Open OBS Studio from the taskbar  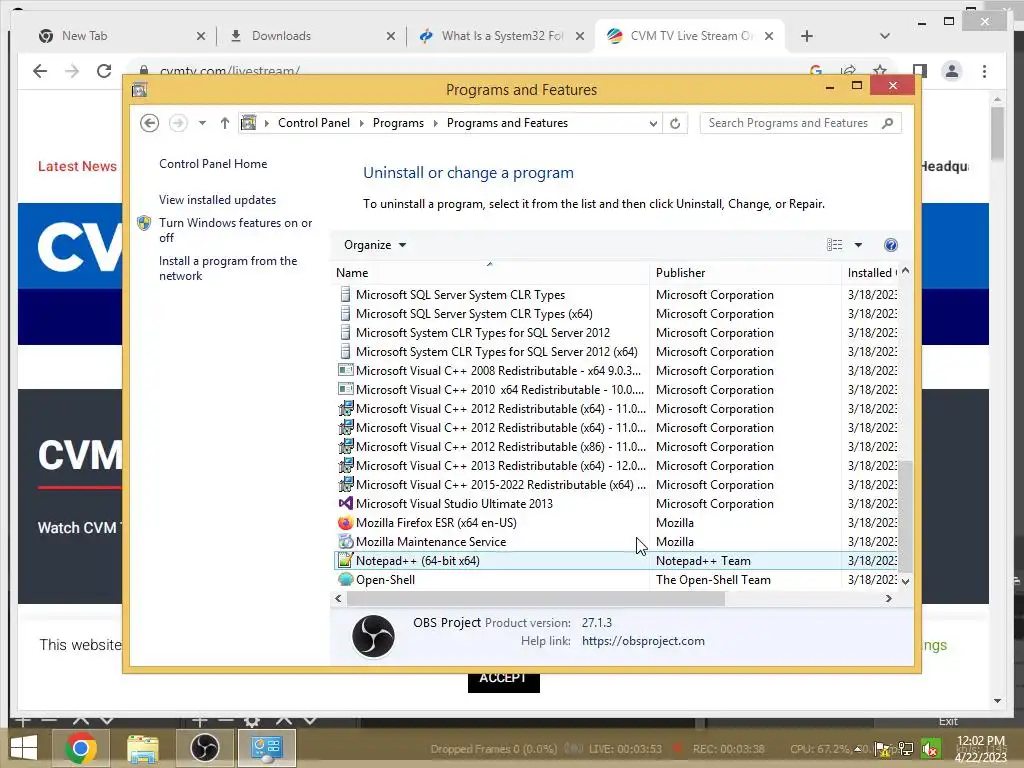204,748
